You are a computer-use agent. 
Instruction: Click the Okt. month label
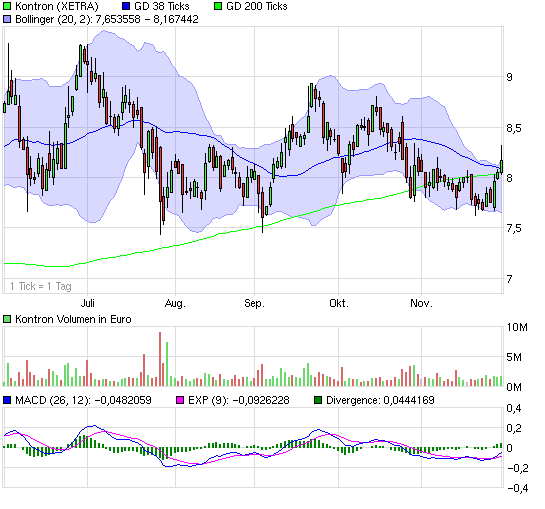click(339, 303)
